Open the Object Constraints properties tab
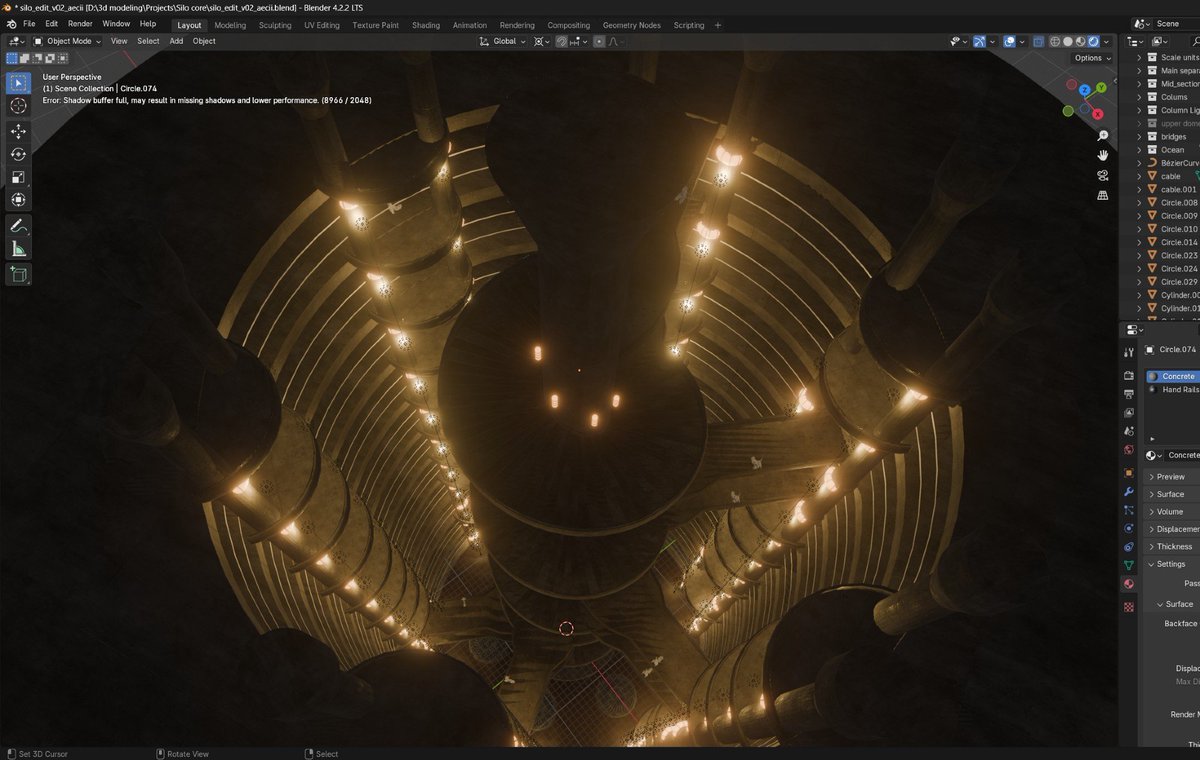 pos(1129,547)
